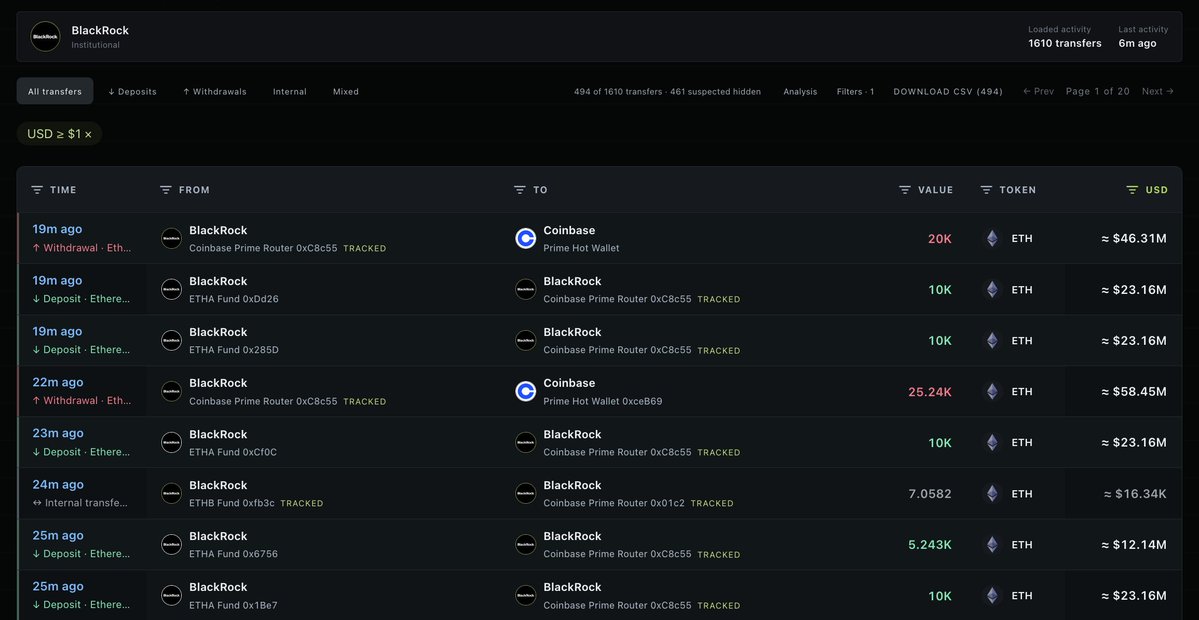Go back with the Prev page button
Screen dimensions: 1199x620
point(1038,92)
